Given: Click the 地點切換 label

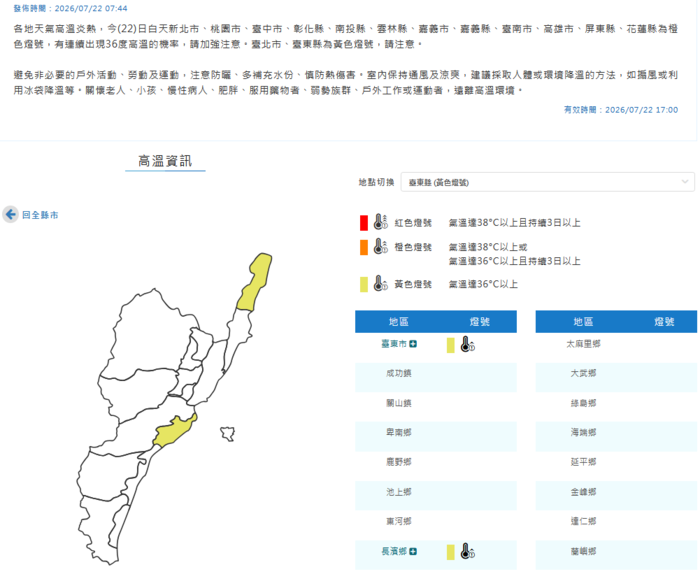Looking at the screenshot, I should click(x=376, y=182).
